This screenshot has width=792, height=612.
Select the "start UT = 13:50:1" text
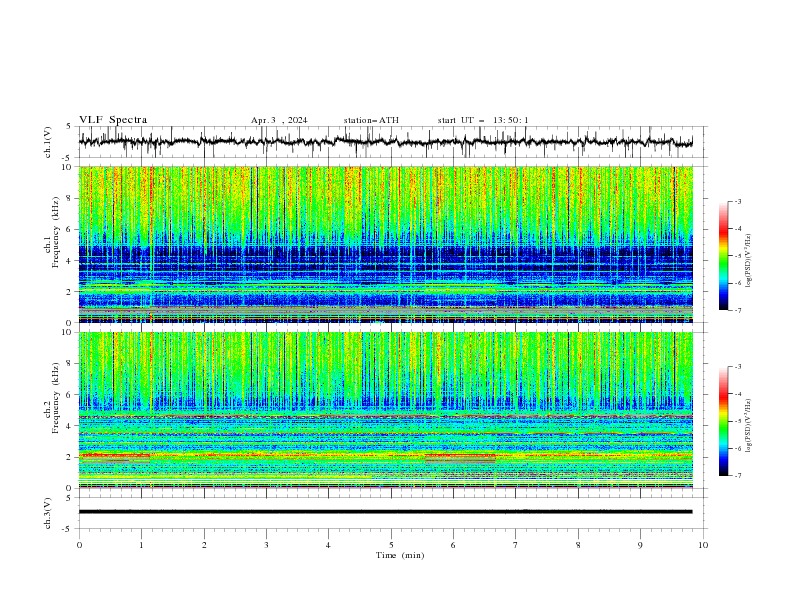coord(483,120)
